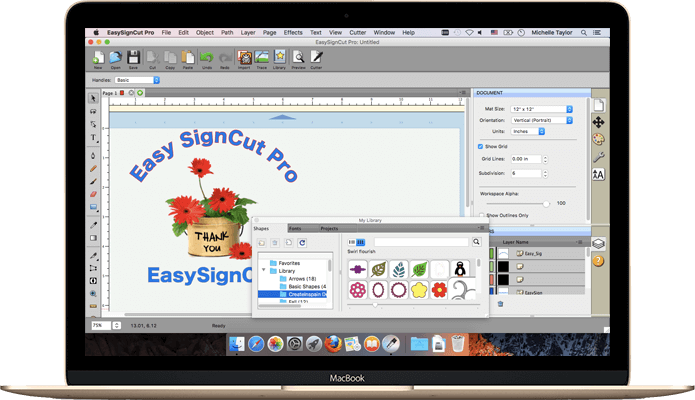The image size is (695, 400).
Task: Select the arrow Selection tool
Action: [93, 98]
